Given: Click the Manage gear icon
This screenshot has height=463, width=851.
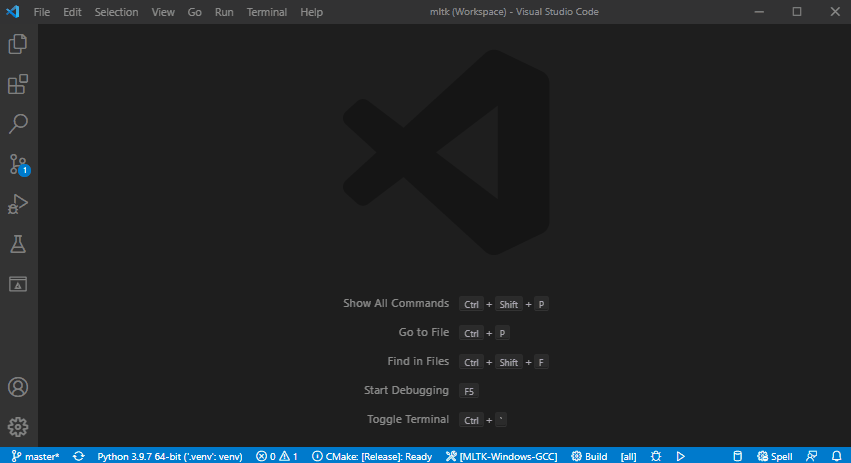Looking at the screenshot, I should [18, 427].
